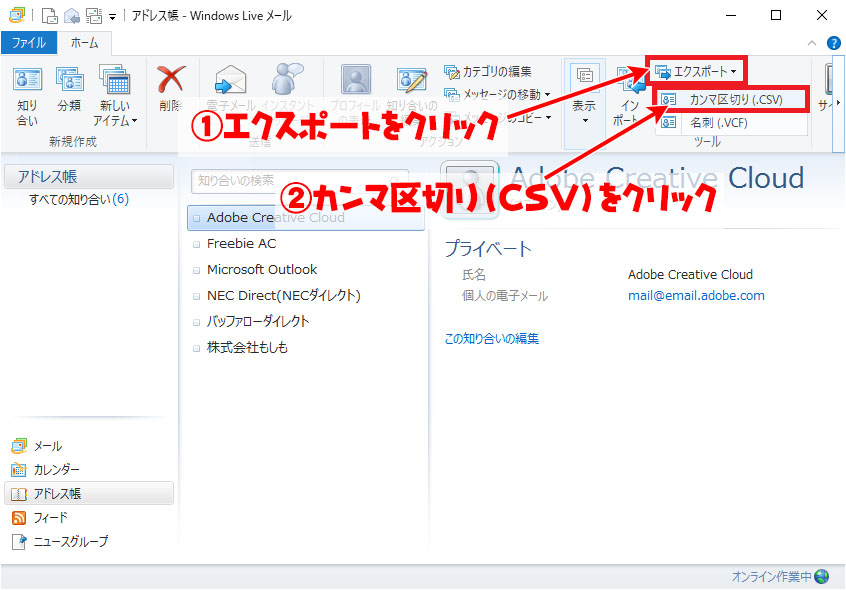Screen dimensions: 846x590
Task: Click the 分類 category icon
Action: pyautogui.click(x=70, y=79)
